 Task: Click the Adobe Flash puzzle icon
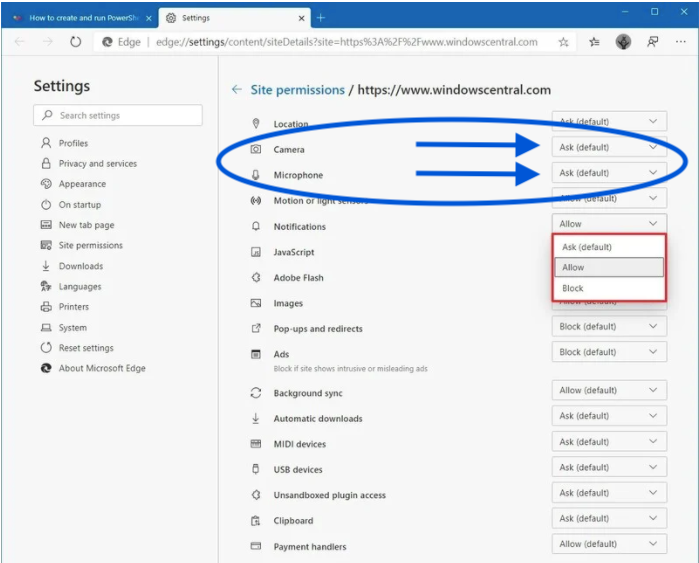pos(256,277)
